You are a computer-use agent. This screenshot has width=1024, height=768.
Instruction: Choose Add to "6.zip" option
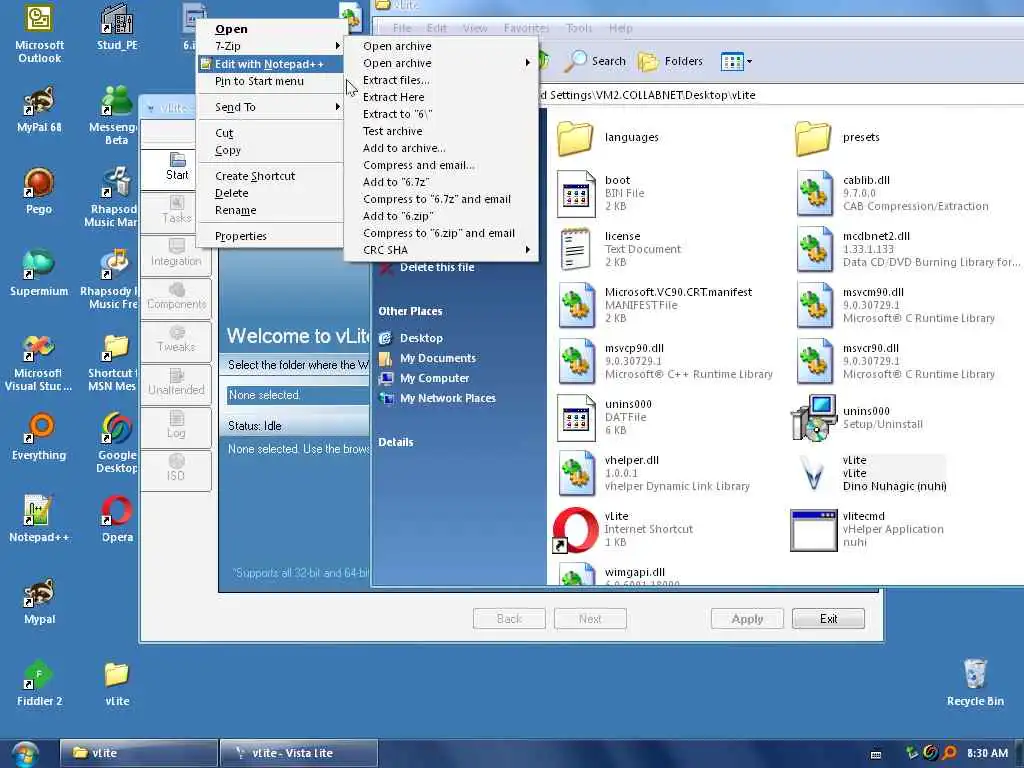pos(441,216)
